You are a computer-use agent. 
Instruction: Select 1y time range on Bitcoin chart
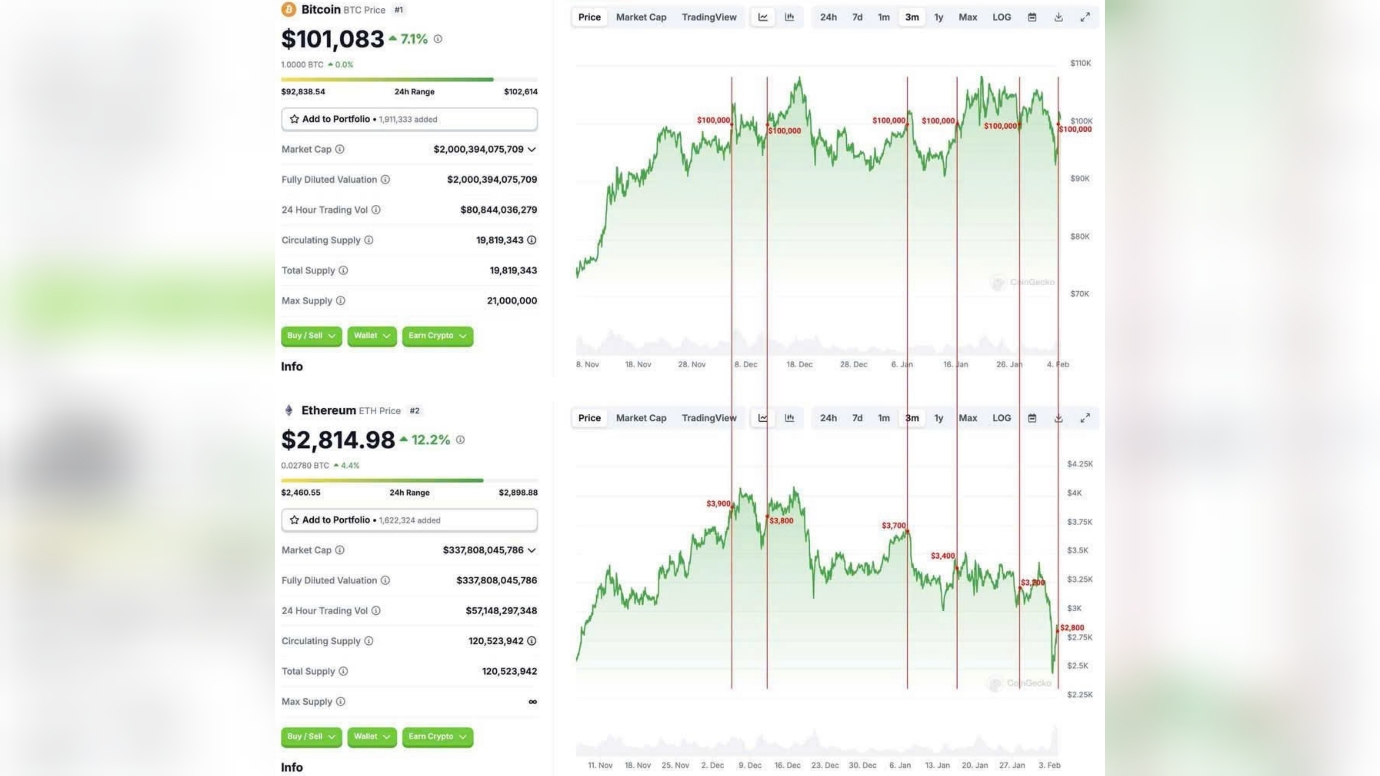(x=938, y=17)
